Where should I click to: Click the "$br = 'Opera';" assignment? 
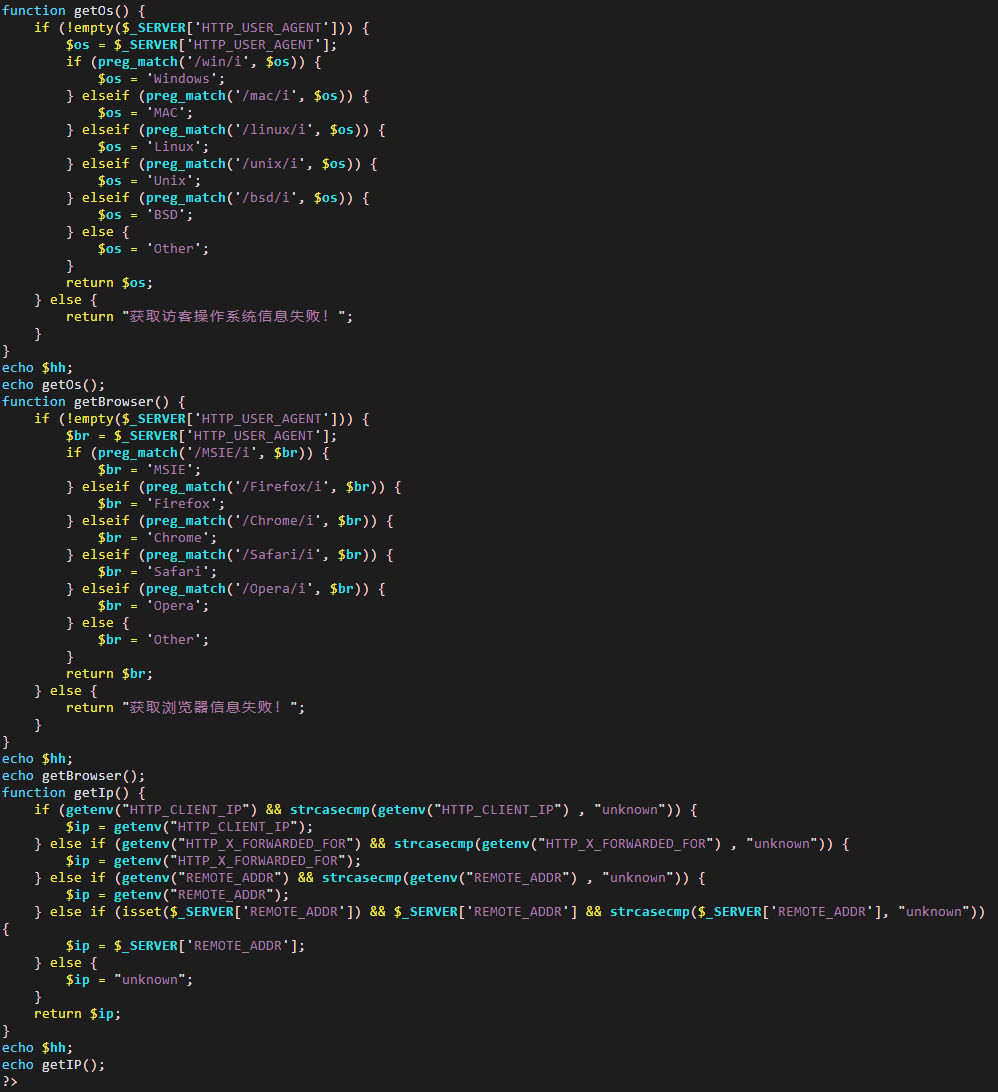pyautogui.click(x=153, y=606)
